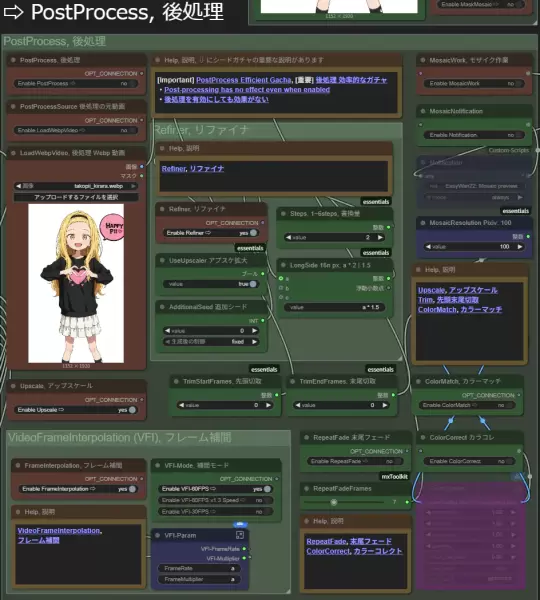540x600 pixels.
Task: Collapse the FrameInterpolation node dot
Action: (18, 466)
